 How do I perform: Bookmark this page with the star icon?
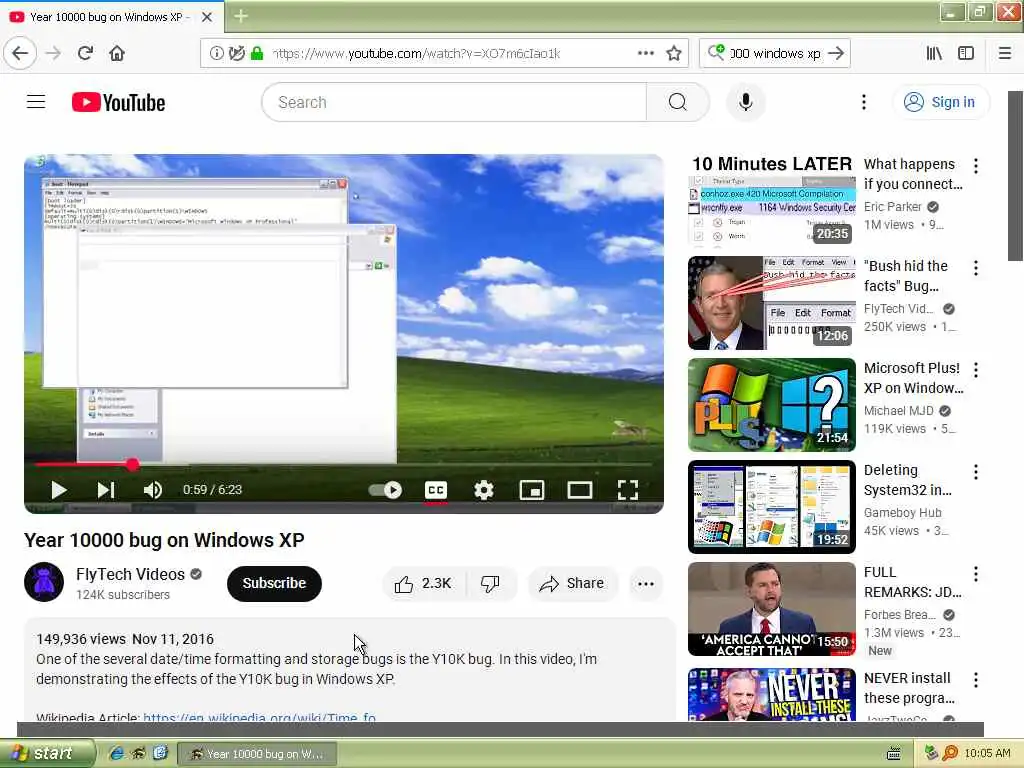[674, 53]
